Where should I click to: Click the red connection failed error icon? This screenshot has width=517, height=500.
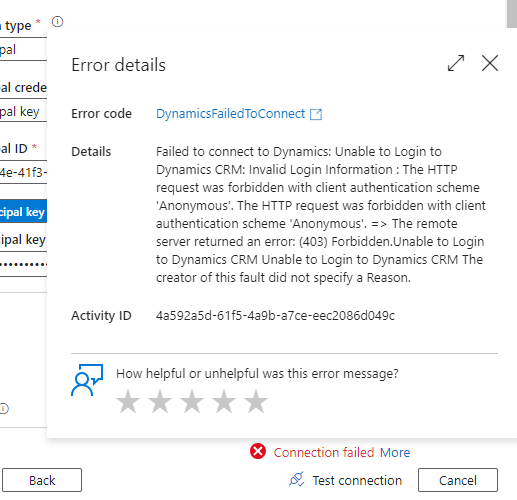[258, 451]
